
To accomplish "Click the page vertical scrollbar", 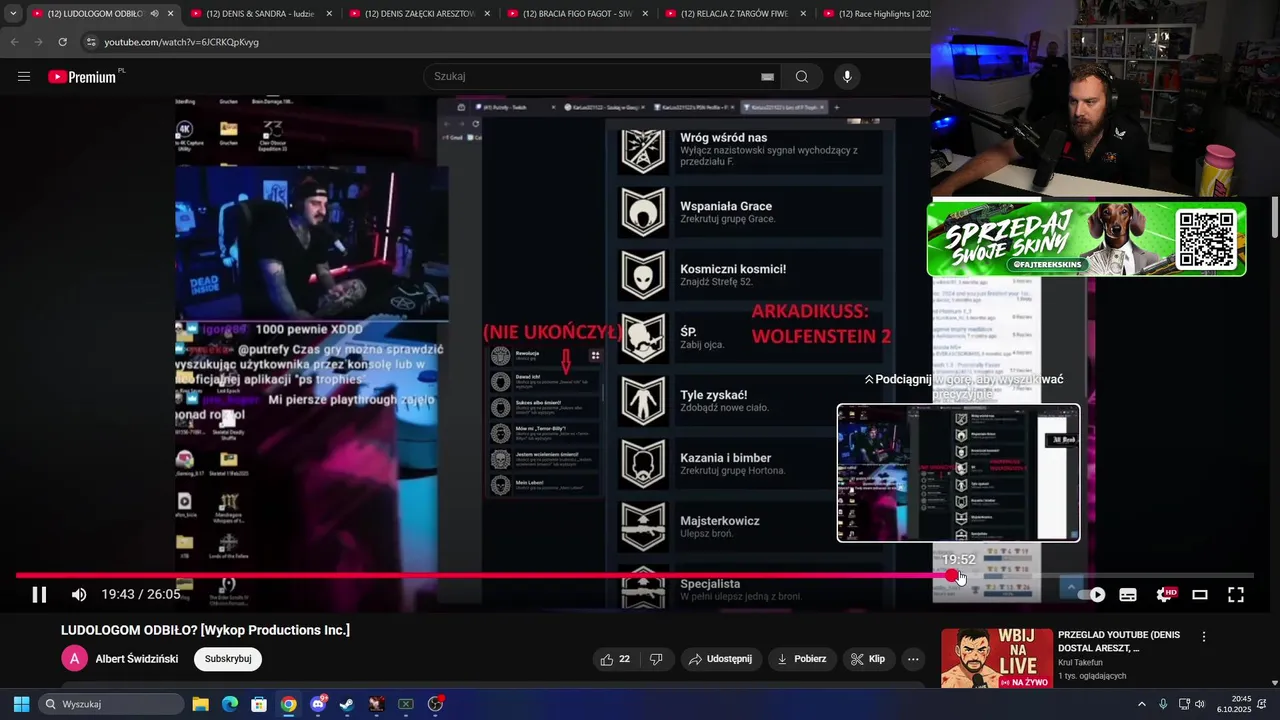I will 1275,218.
